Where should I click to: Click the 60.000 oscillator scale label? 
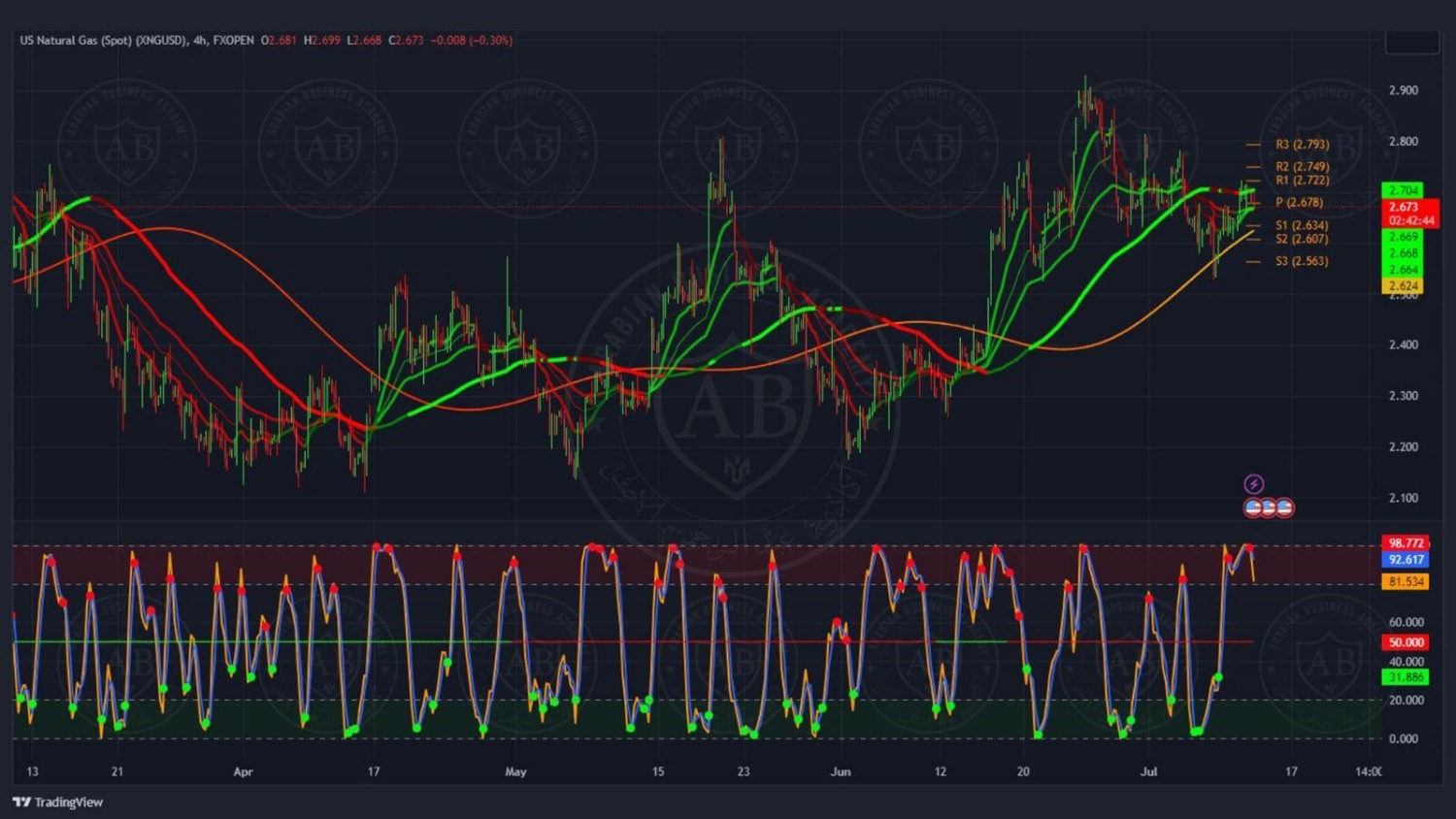coord(1406,623)
